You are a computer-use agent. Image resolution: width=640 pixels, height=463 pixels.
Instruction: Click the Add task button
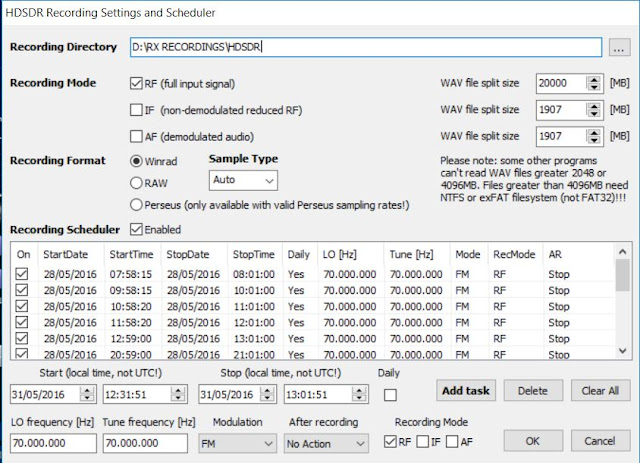[x=466, y=391]
